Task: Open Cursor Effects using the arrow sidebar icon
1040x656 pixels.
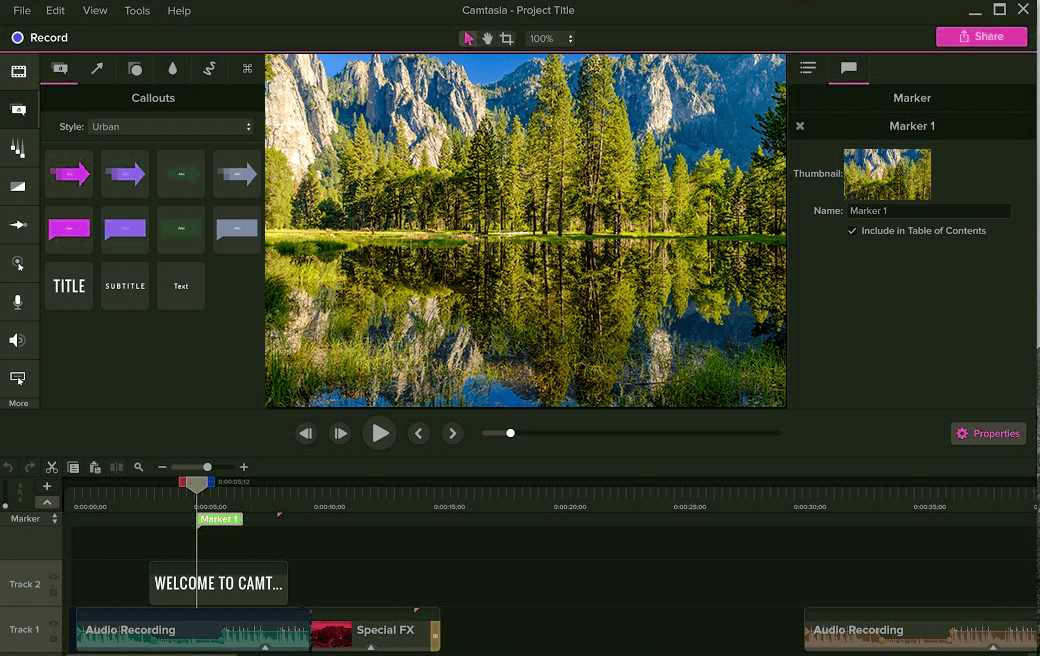Action: tap(20, 225)
